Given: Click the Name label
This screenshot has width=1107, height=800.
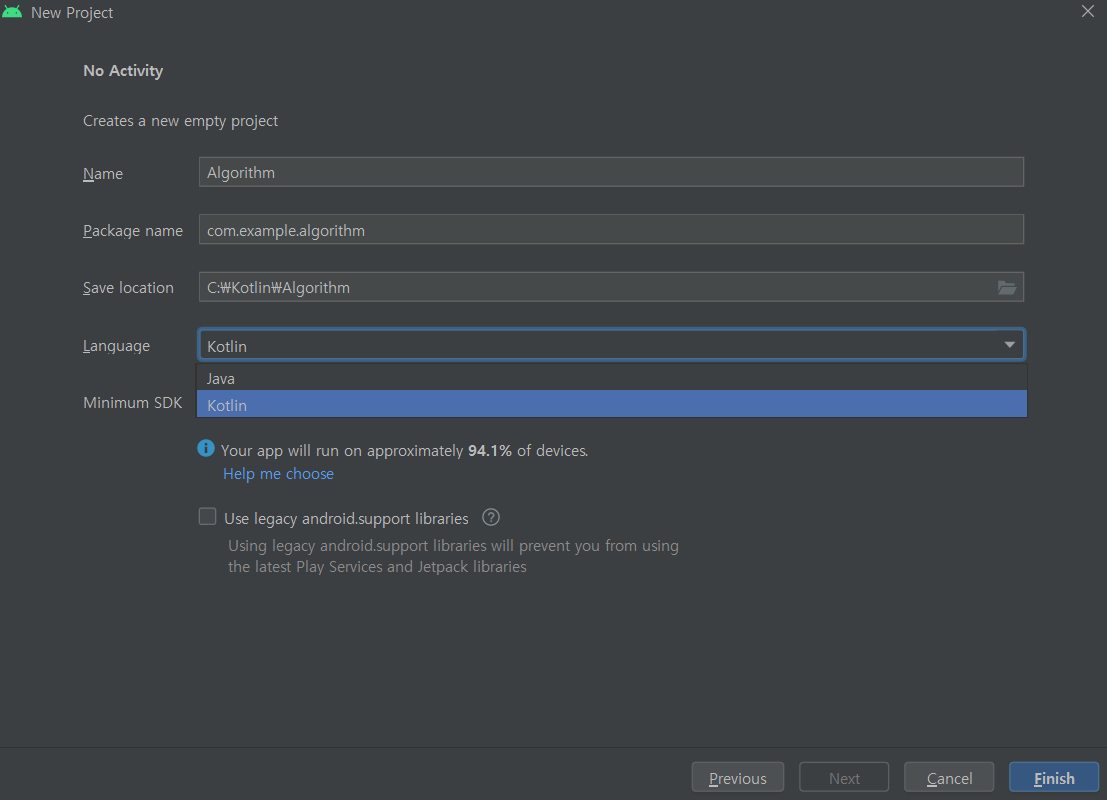Looking at the screenshot, I should point(103,174).
